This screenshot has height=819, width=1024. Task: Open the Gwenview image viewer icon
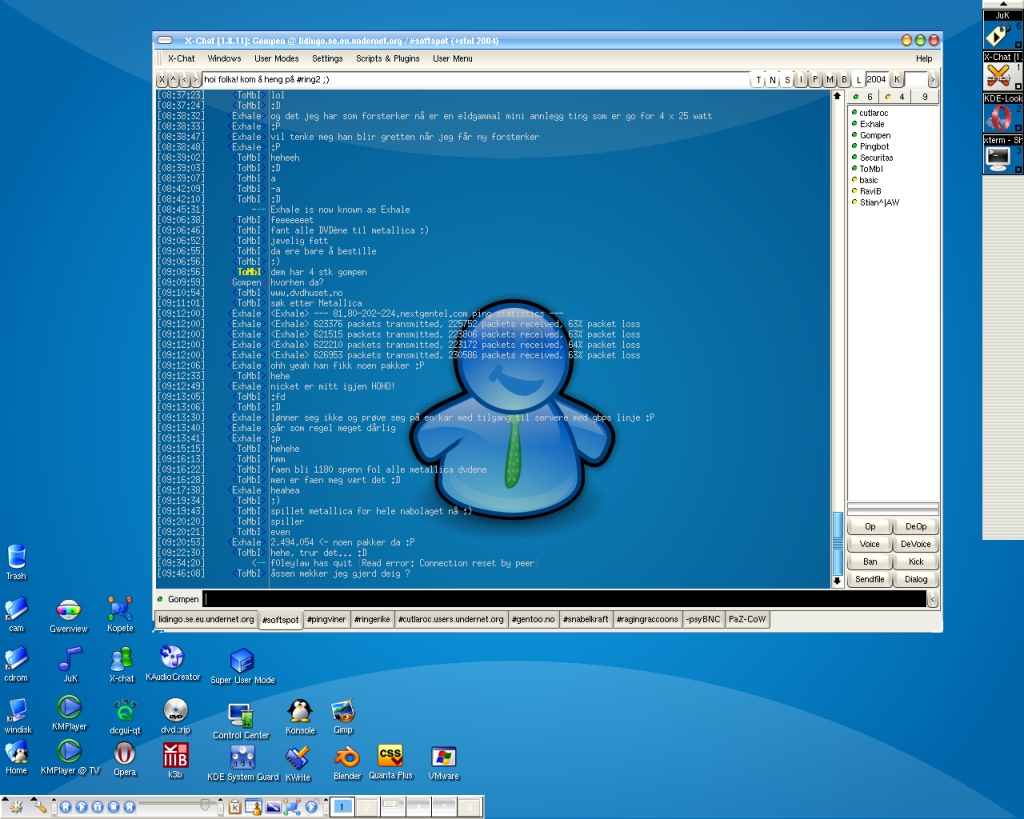[69, 616]
